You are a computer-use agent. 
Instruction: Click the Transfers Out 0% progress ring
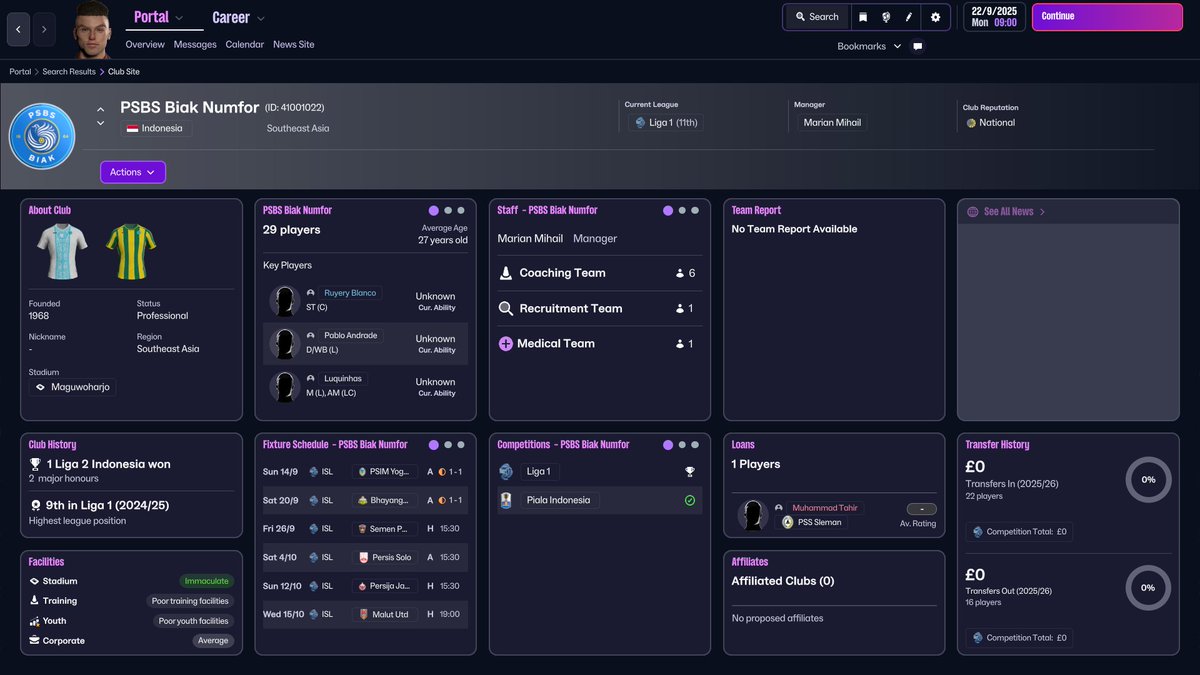(1148, 587)
